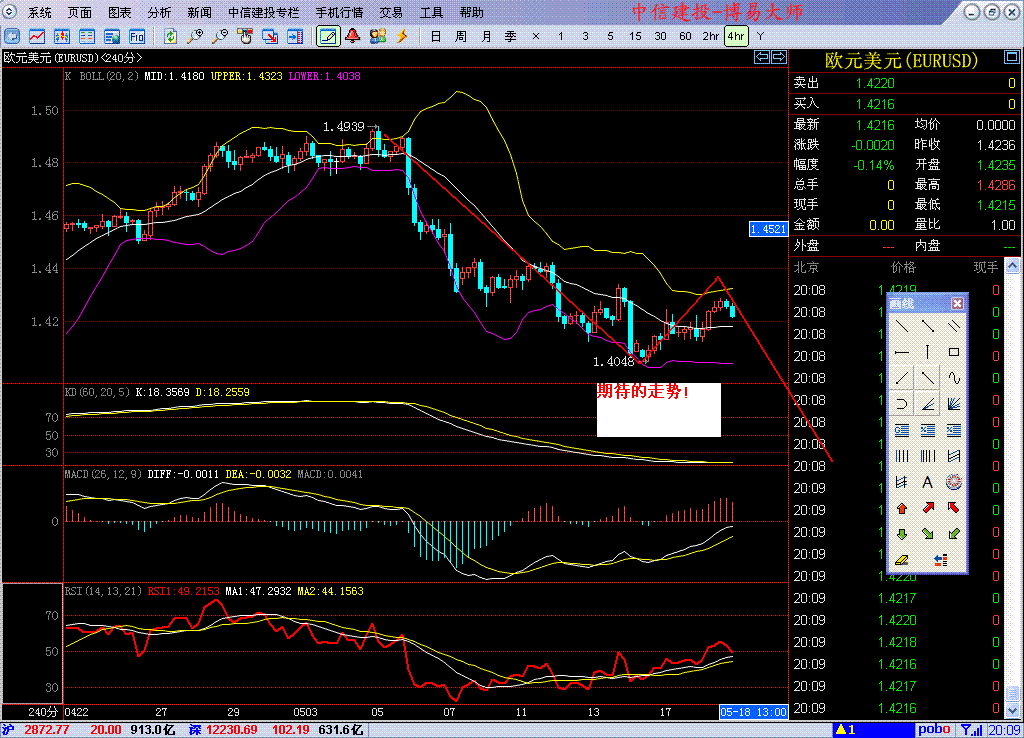
Task: Select the parallel lines drawing tool
Action: [x=953, y=325]
